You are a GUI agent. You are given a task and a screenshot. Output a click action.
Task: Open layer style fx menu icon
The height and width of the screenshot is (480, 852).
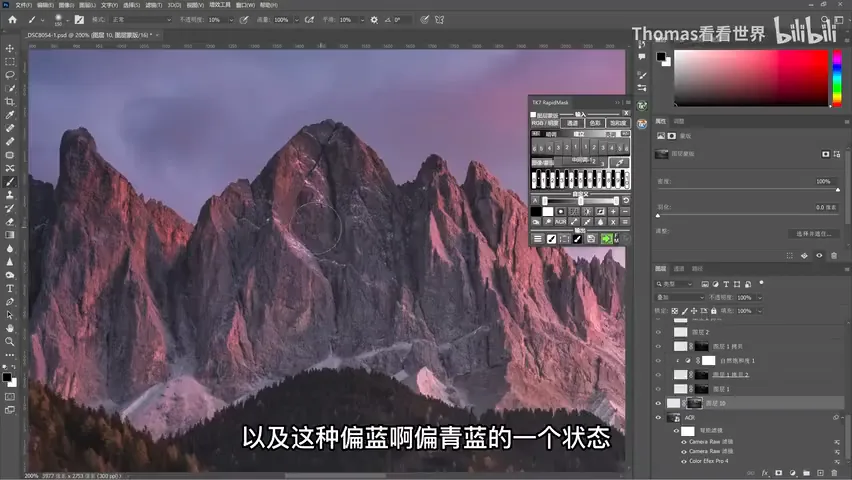(x=765, y=473)
